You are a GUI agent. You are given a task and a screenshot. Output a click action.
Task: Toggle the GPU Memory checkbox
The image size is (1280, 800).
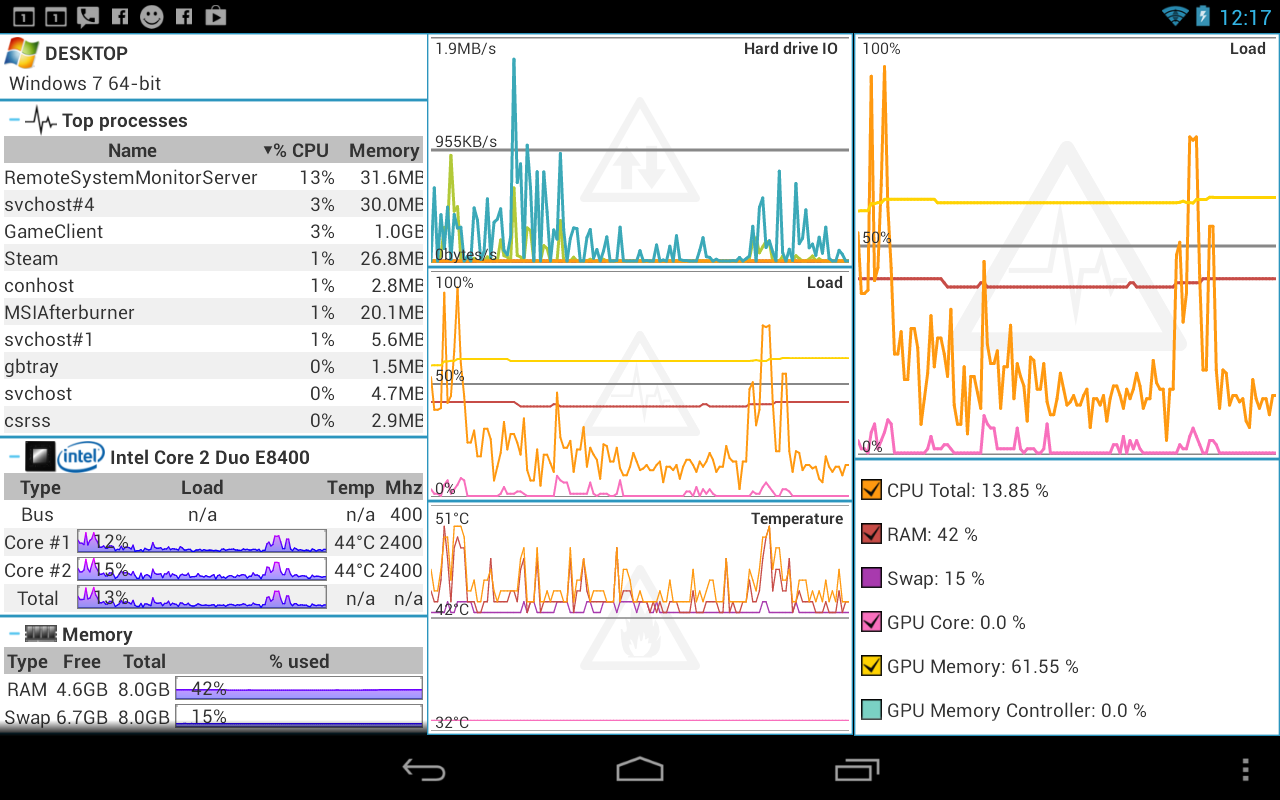tap(871, 666)
